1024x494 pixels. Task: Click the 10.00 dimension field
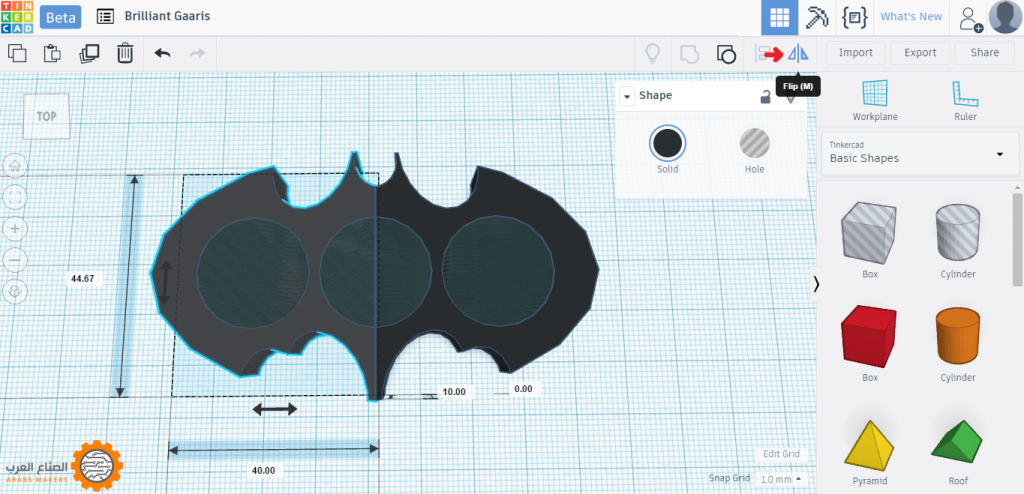coord(454,392)
